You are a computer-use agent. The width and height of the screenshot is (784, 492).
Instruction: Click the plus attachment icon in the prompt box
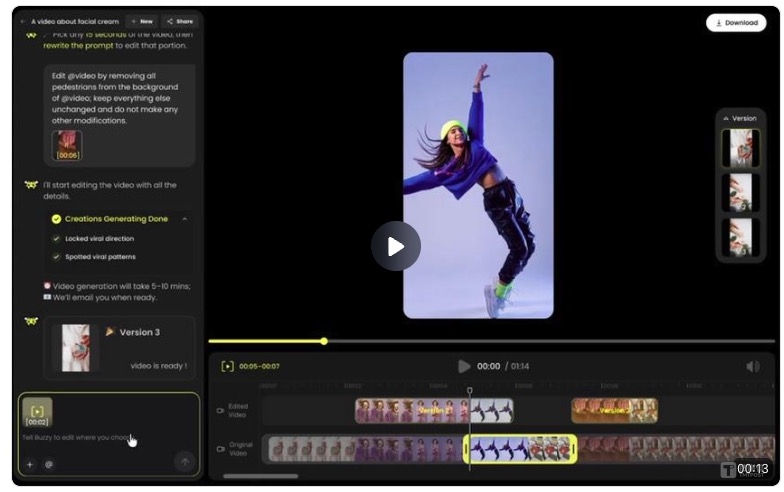29,464
